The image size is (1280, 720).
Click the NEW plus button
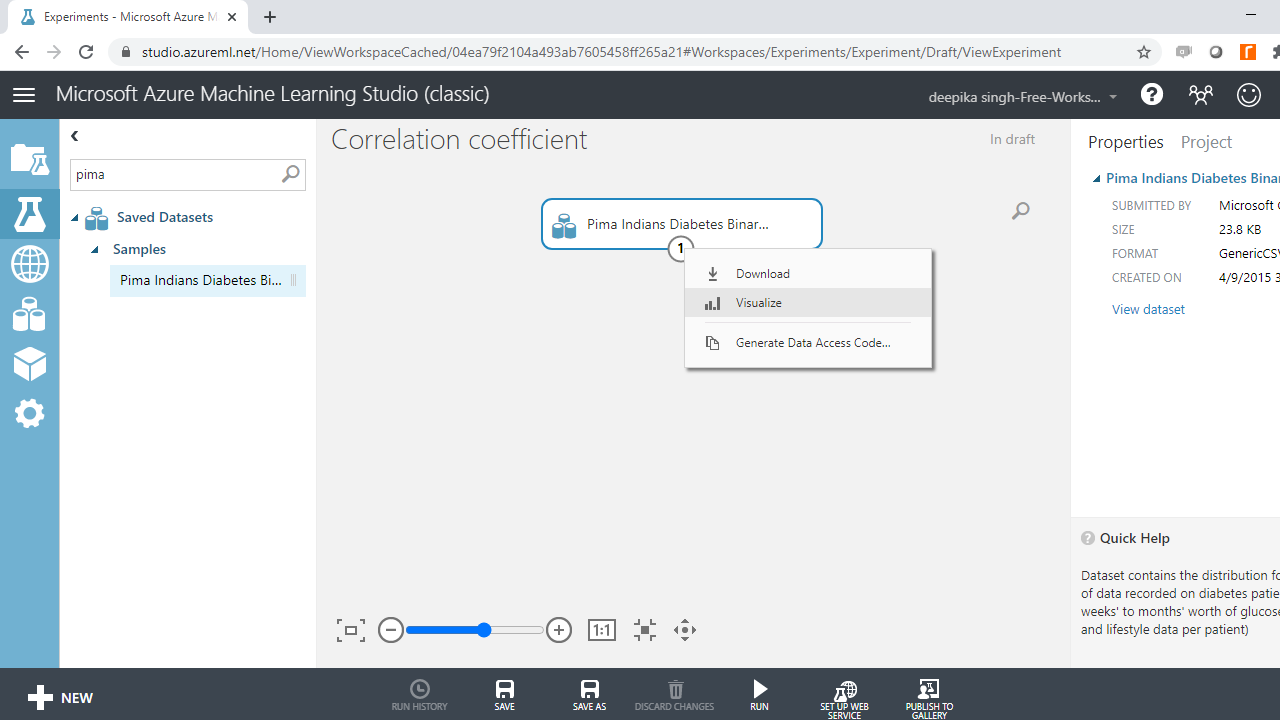(61, 698)
